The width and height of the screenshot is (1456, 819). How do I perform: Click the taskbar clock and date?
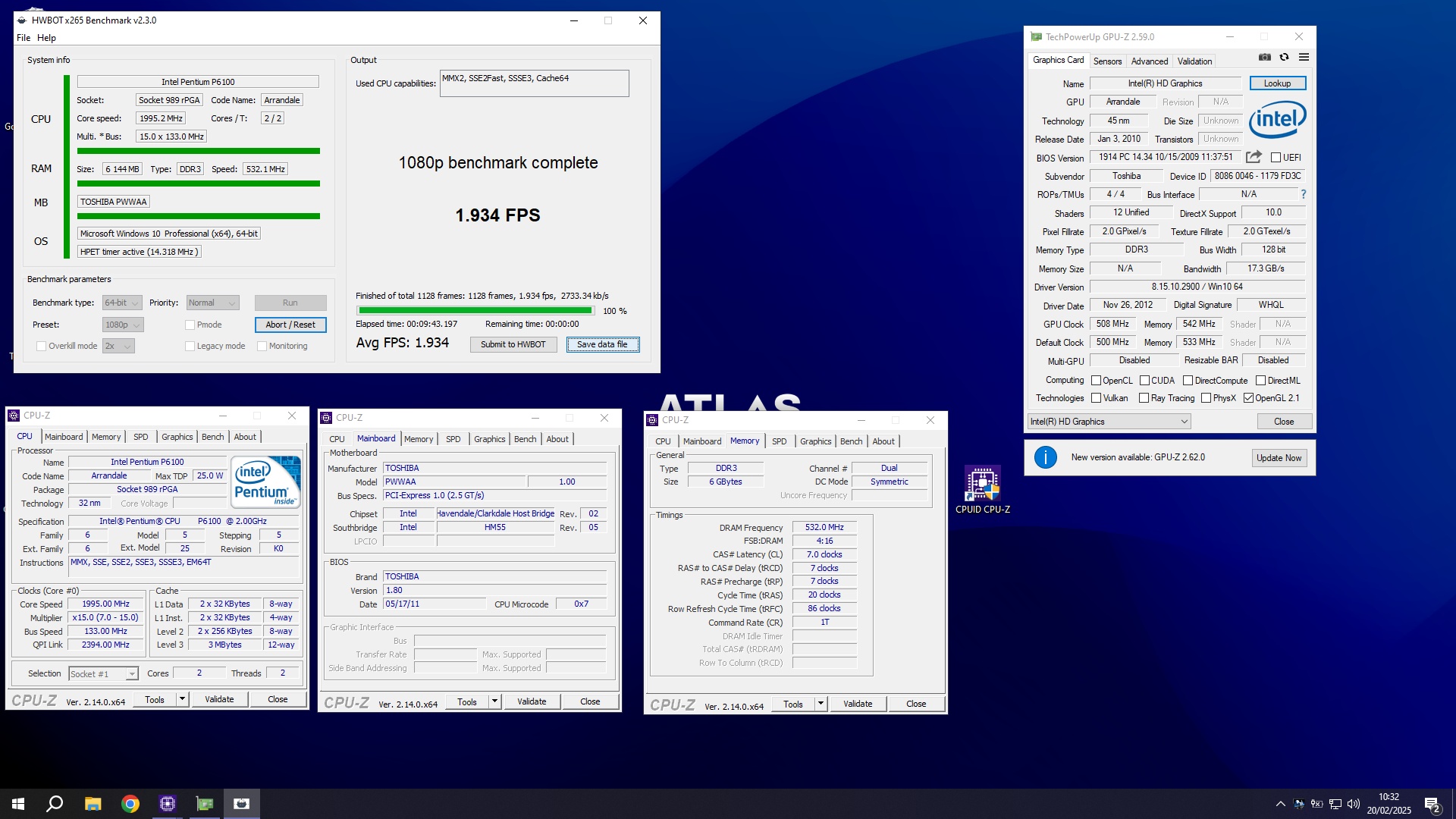[x=1389, y=804]
